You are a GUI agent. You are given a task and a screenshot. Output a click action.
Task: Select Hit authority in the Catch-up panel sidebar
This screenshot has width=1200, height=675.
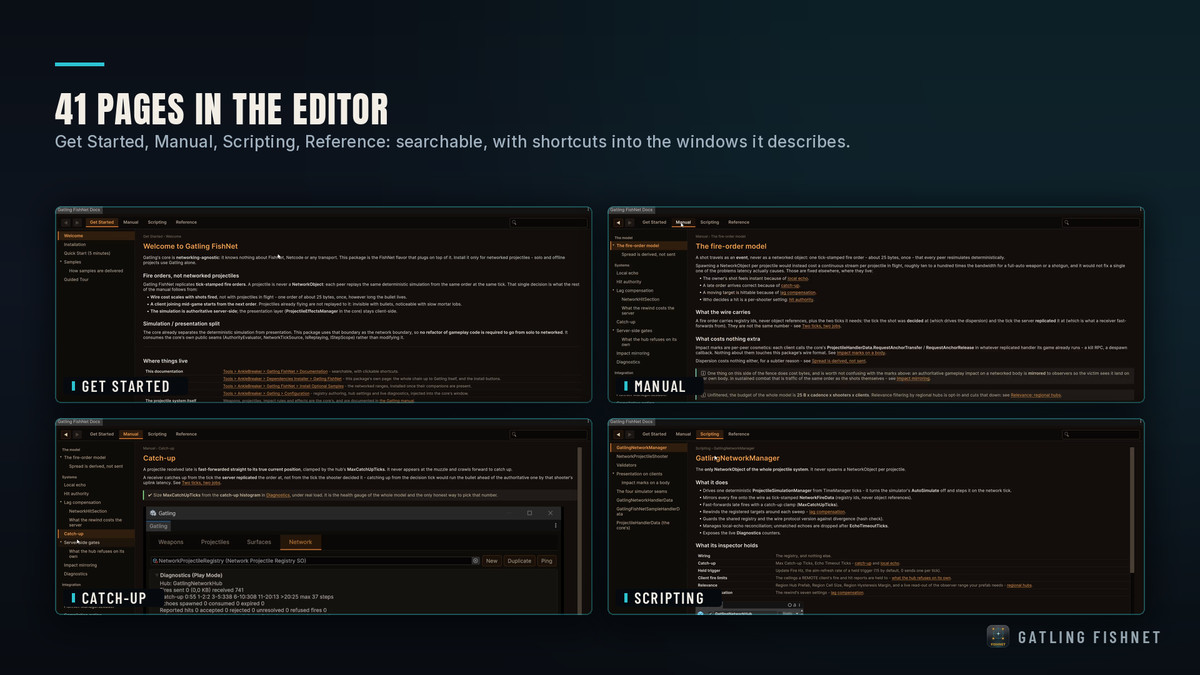pos(76,493)
